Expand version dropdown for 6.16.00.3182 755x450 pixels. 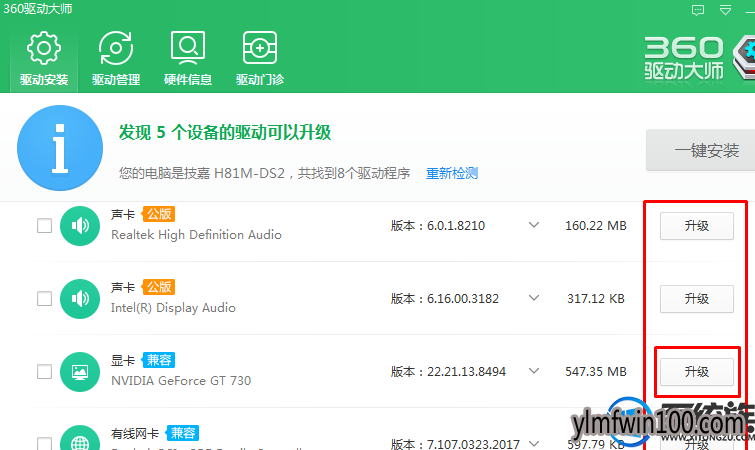pos(534,298)
